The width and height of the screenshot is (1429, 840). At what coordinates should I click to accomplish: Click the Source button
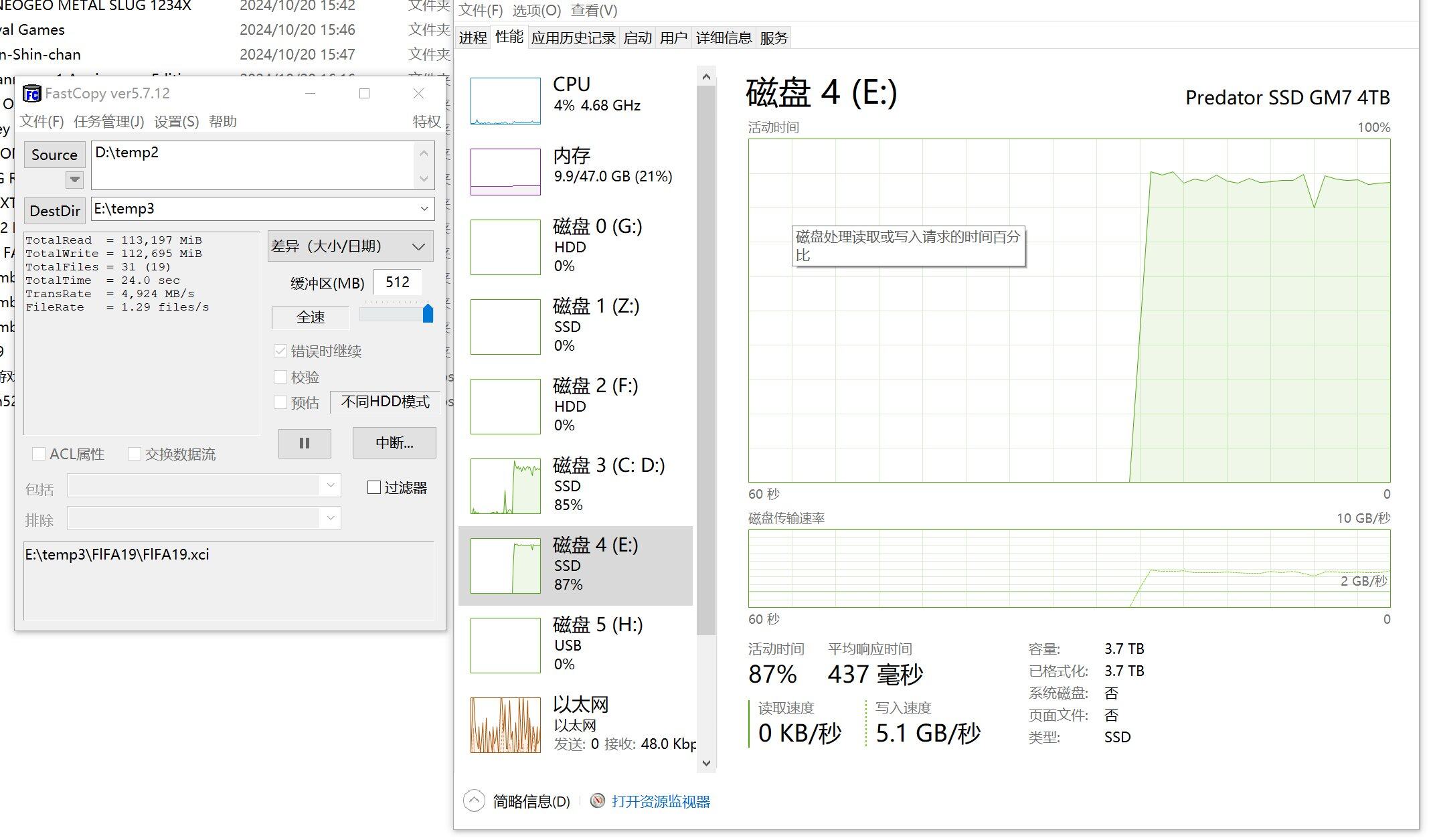pyautogui.click(x=55, y=155)
